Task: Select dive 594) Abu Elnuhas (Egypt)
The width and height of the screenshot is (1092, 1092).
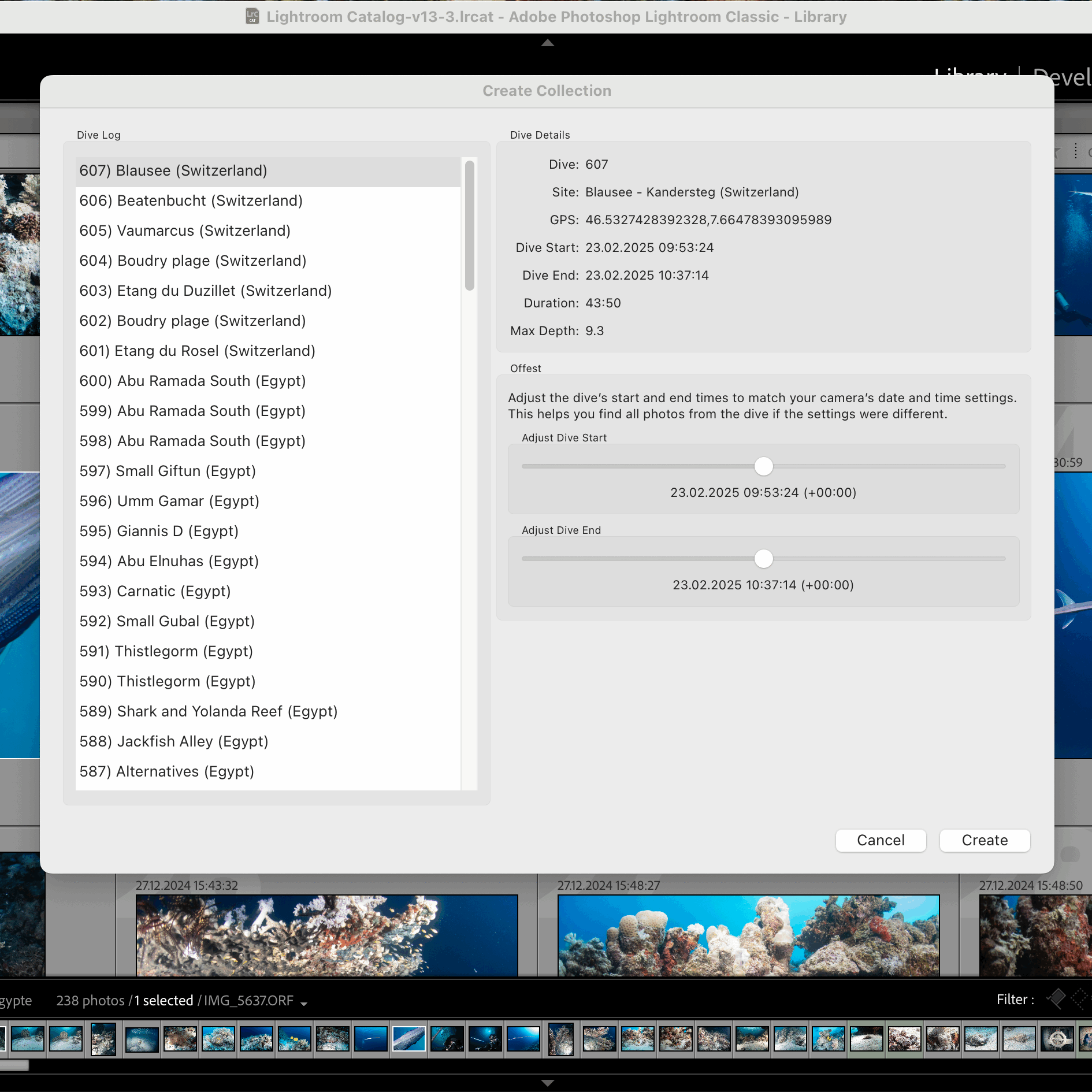Action: pyautogui.click(x=268, y=562)
